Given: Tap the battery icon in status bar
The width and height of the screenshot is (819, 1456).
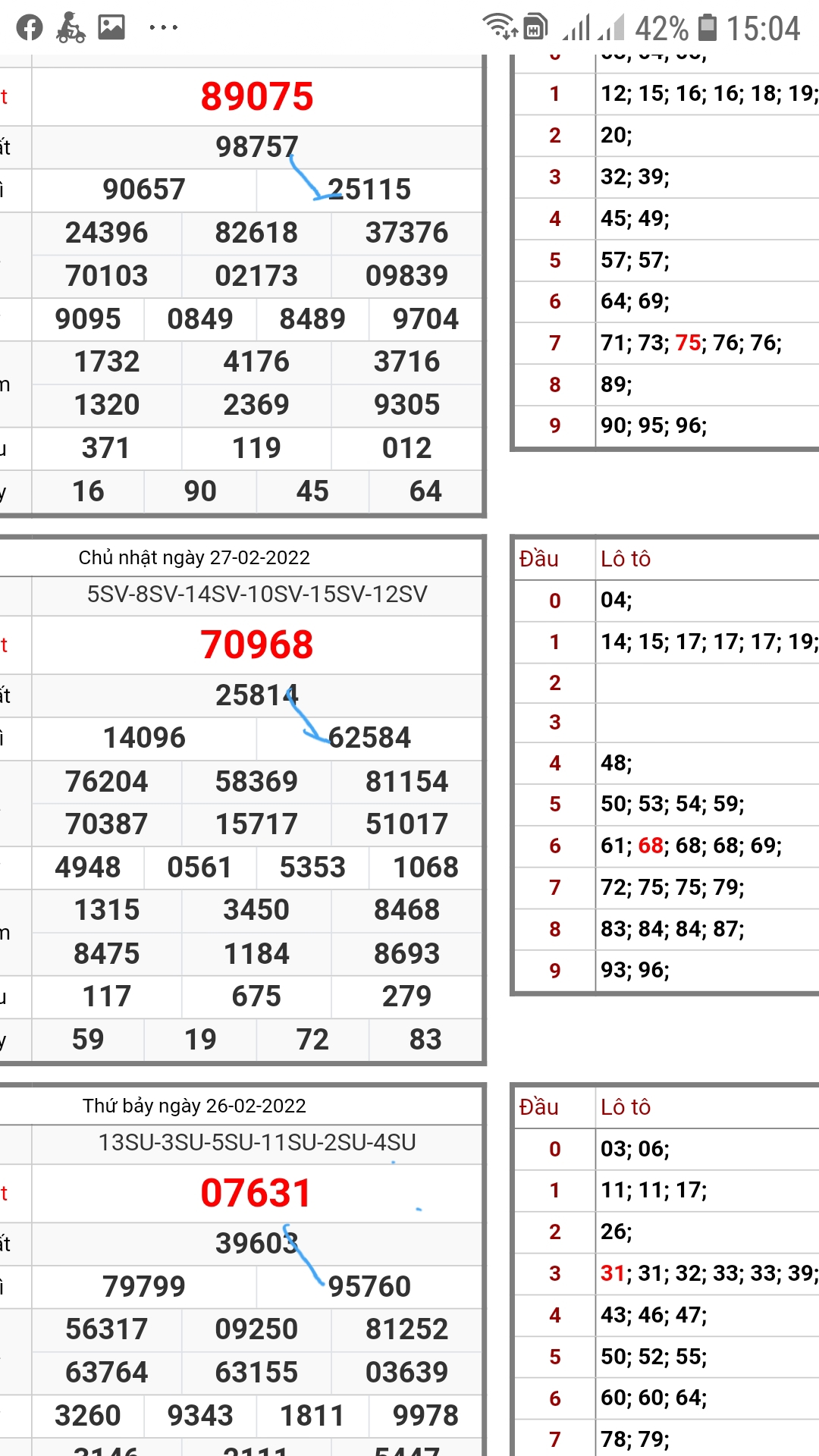Looking at the screenshot, I should [x=707, y=27].
